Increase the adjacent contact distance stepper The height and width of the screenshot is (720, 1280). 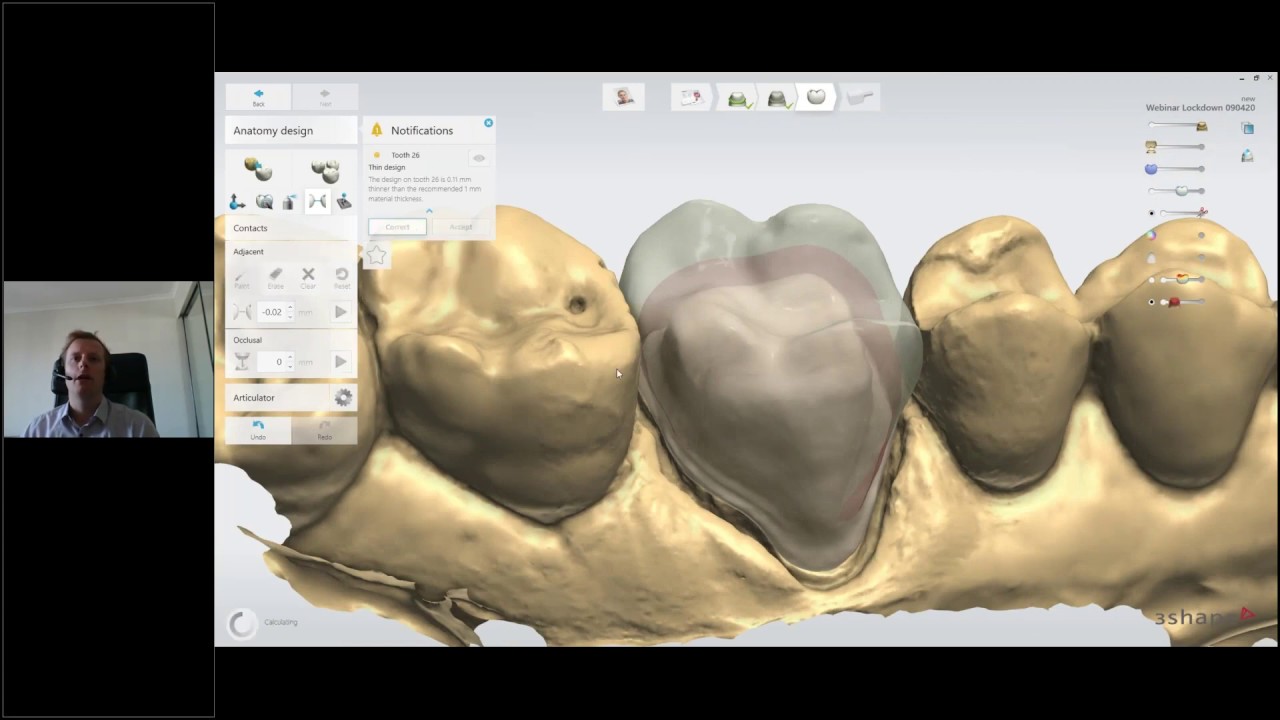291,308
